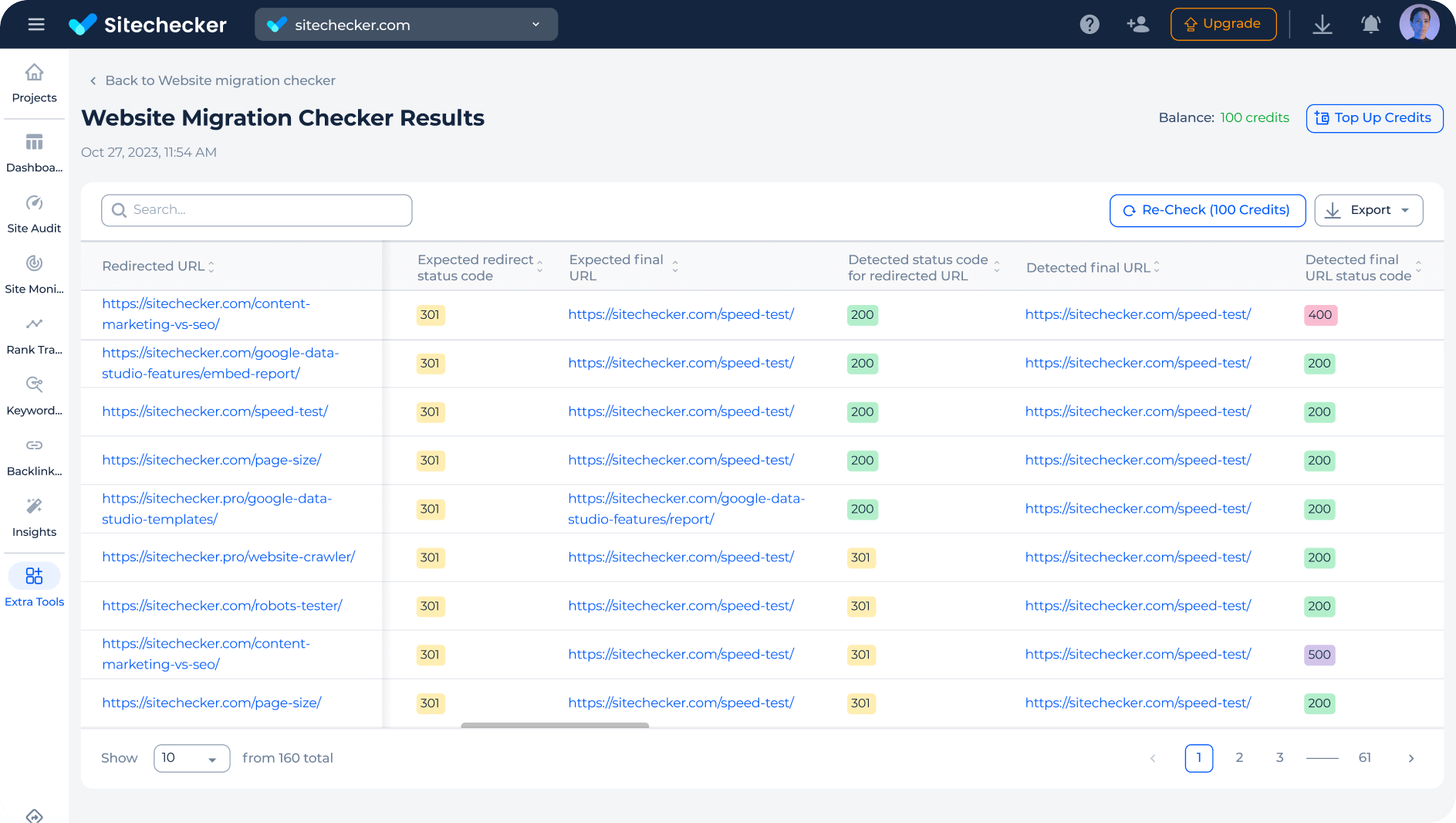Open the help question mark icon

(1089, 25)
